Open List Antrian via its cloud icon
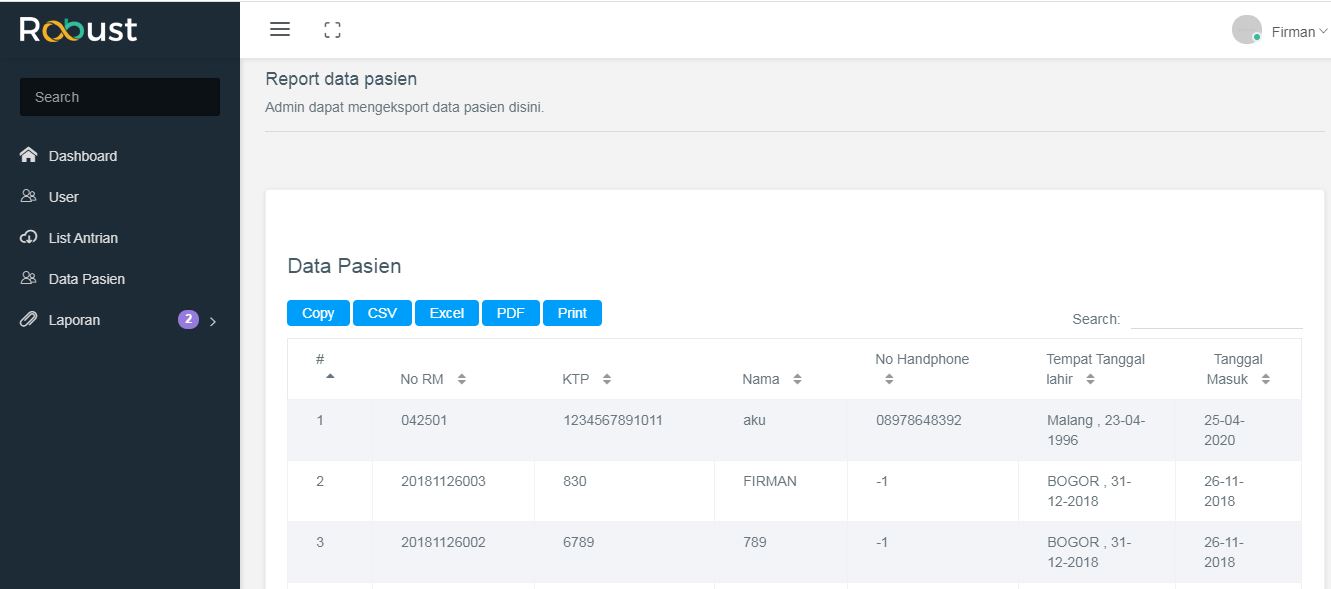The width and height of the screenshot is (1331, 589). coord(29,237)
